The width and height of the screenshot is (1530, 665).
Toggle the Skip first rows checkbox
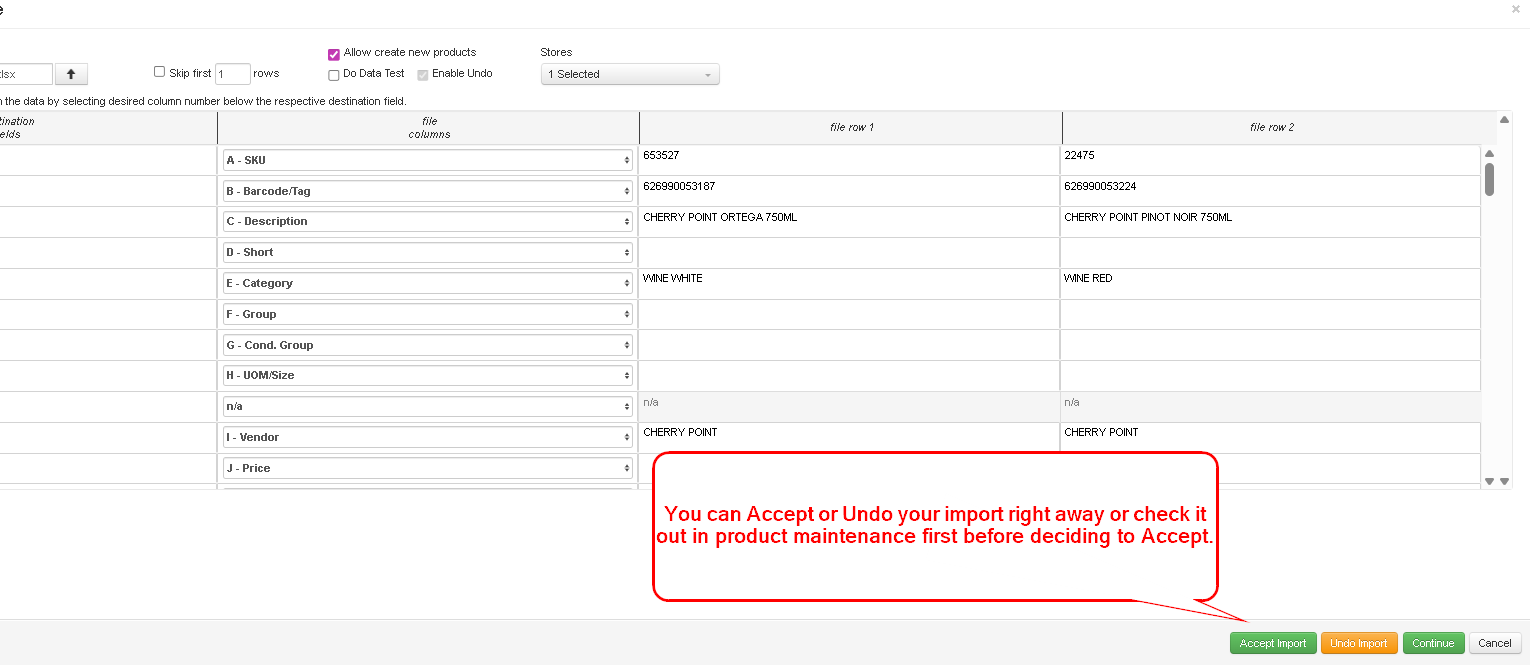coord(159,72)
